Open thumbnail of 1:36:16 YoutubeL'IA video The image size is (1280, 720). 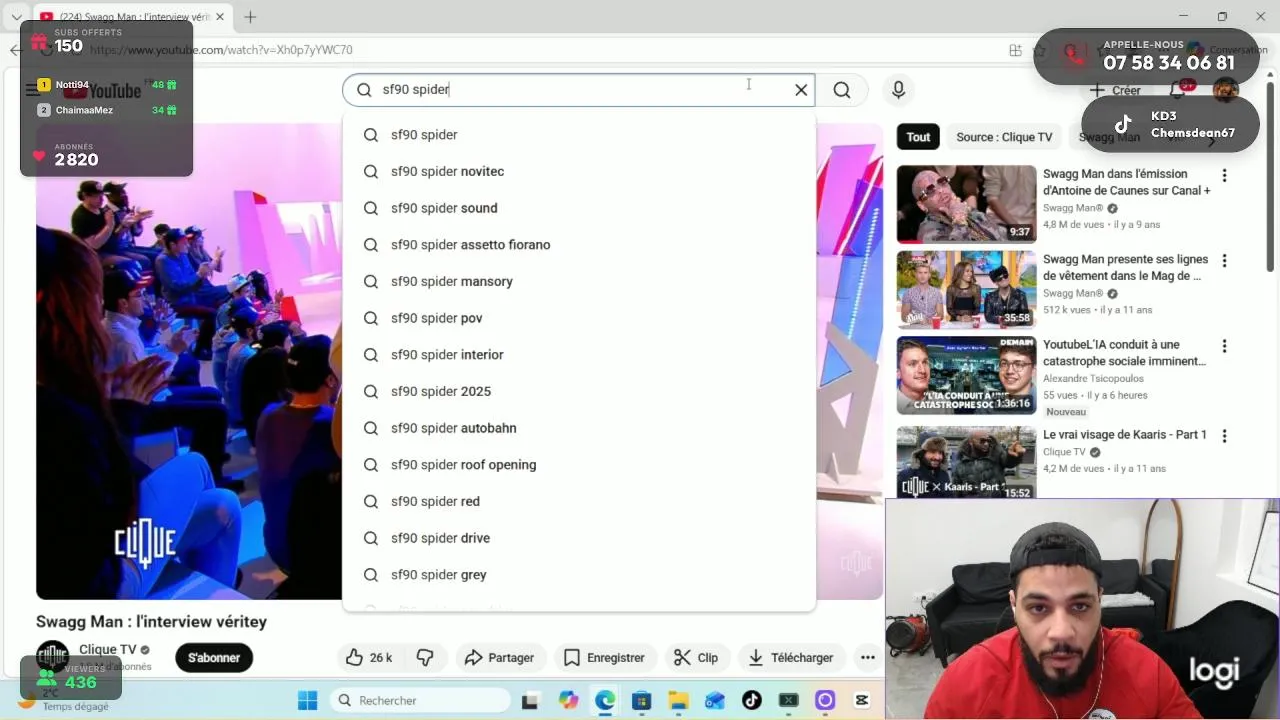[966, 375]
